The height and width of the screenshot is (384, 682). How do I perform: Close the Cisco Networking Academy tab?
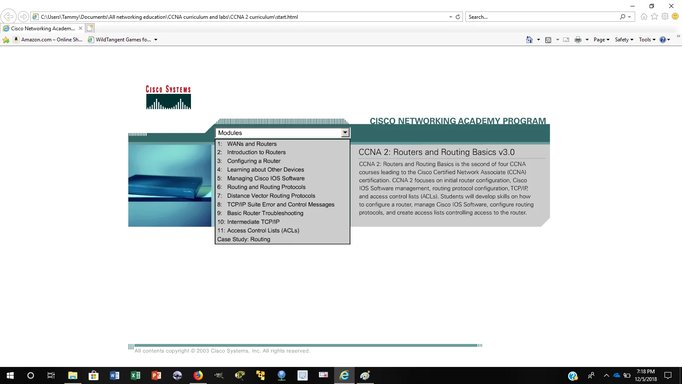click(80, 28)
